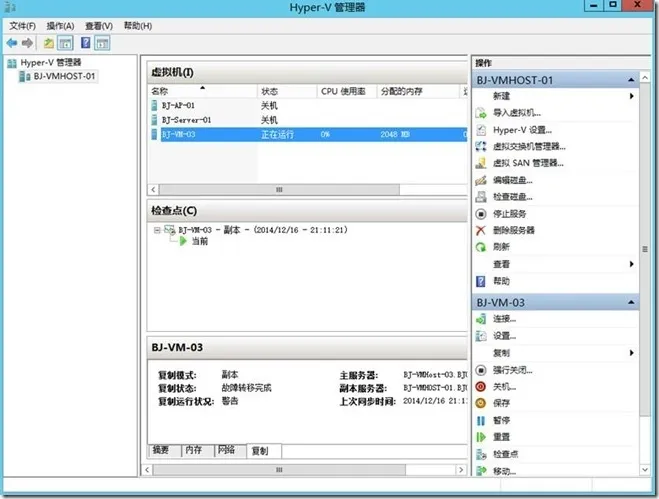Screen dimensions: 659x499
Task: Open the 文件(F) menu
Action: [x=22, y=26]
